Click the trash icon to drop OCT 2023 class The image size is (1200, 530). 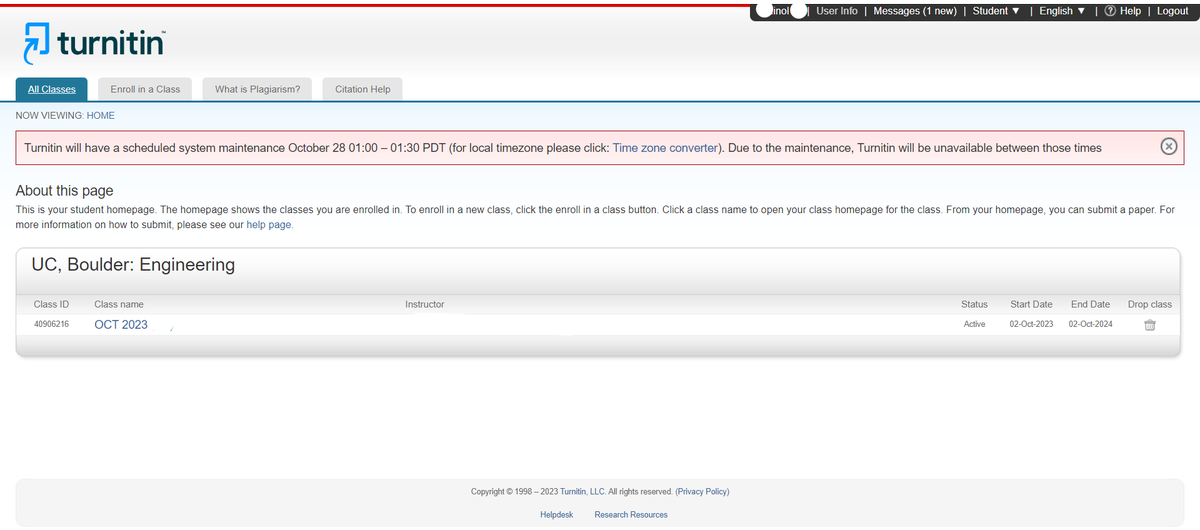coord(1150,325)
